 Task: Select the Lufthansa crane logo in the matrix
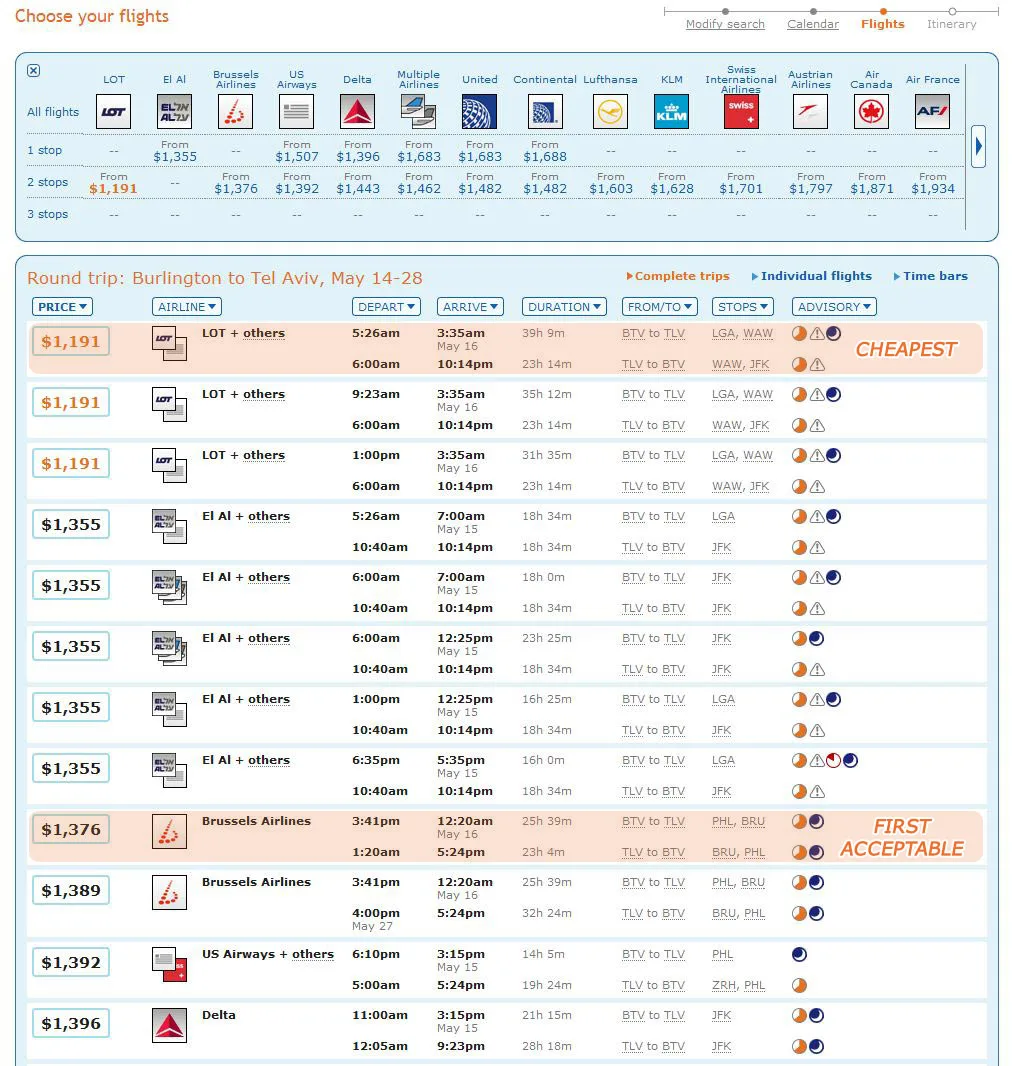point(610,111)
